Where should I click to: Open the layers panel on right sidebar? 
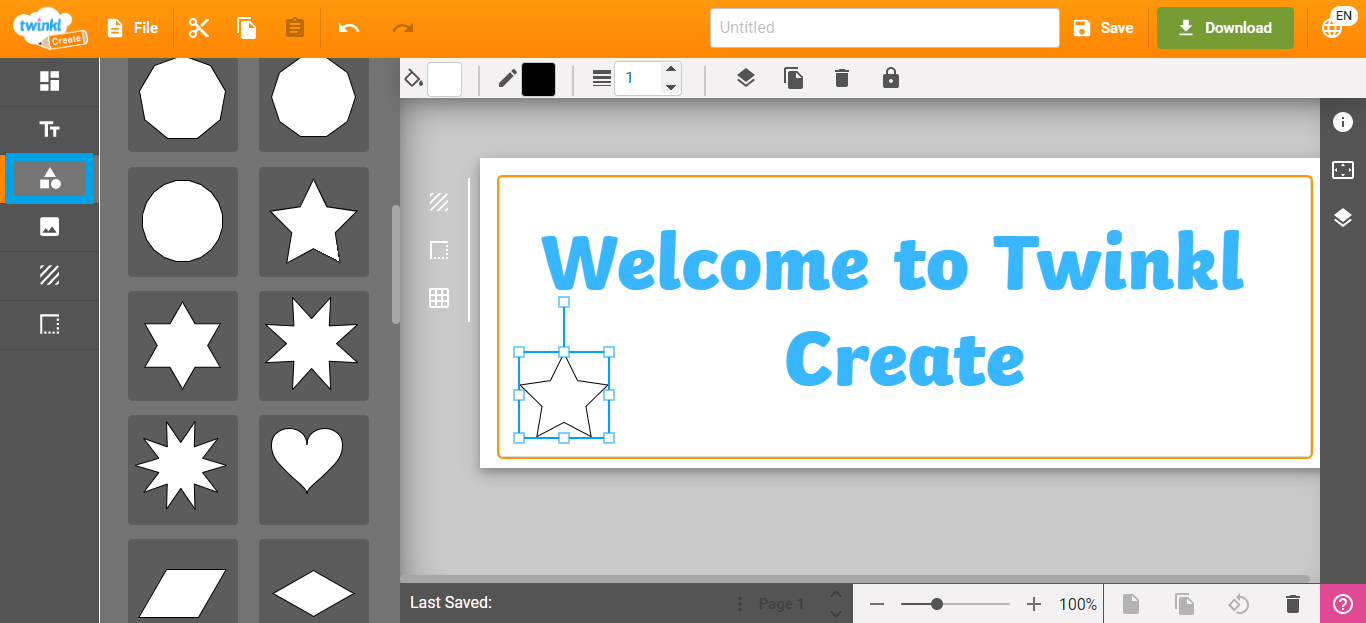[1343, 218]
